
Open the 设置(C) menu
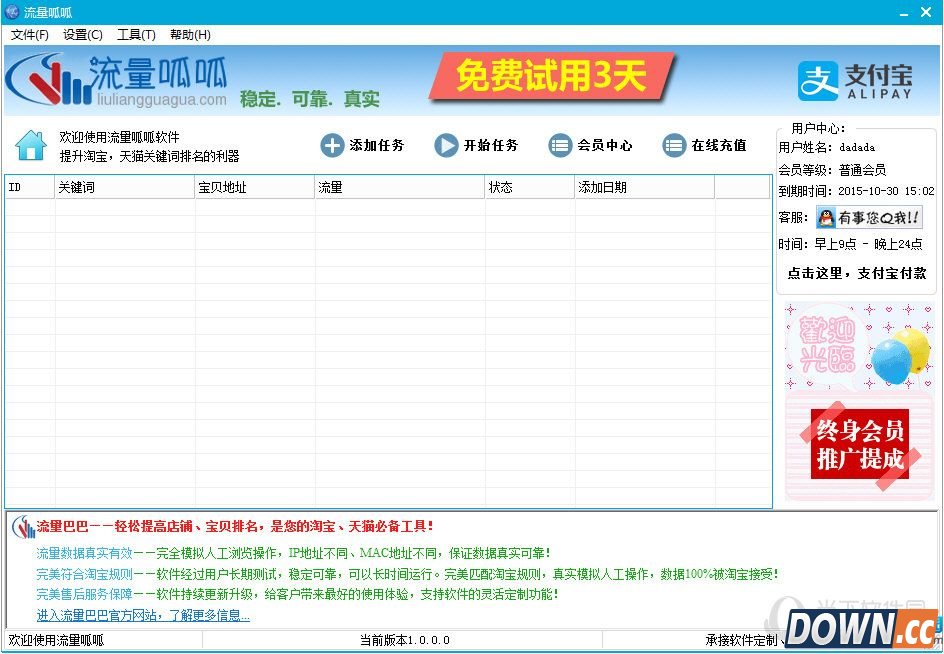tap(82, 34)
